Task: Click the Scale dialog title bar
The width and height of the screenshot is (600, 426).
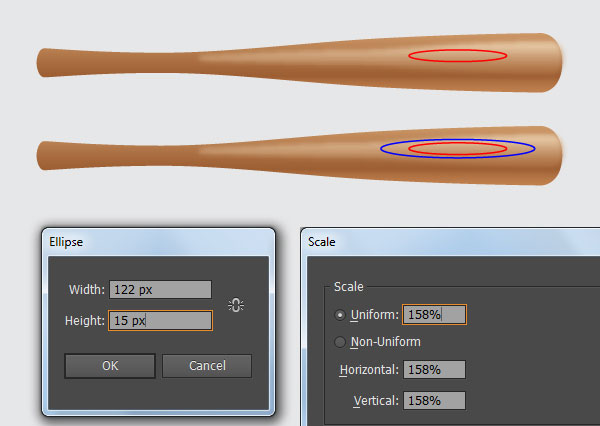Action: click(x=451, y=242)
